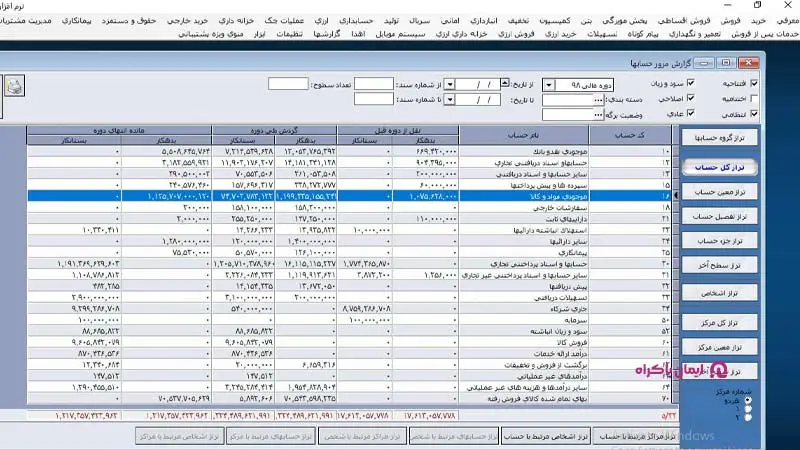
Task: Open the فروش اقساطی menu
Action: pos(684,21)
